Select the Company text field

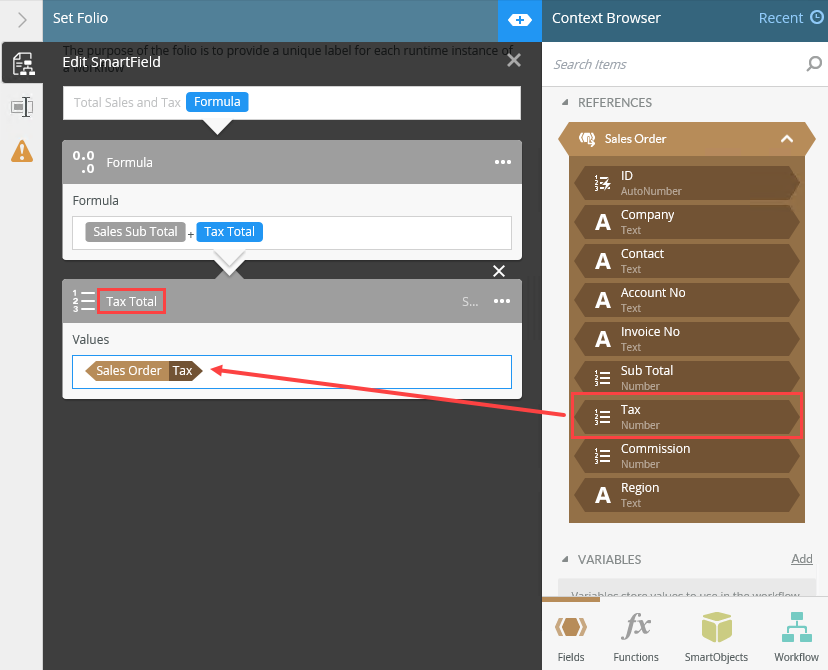[686, 222]
